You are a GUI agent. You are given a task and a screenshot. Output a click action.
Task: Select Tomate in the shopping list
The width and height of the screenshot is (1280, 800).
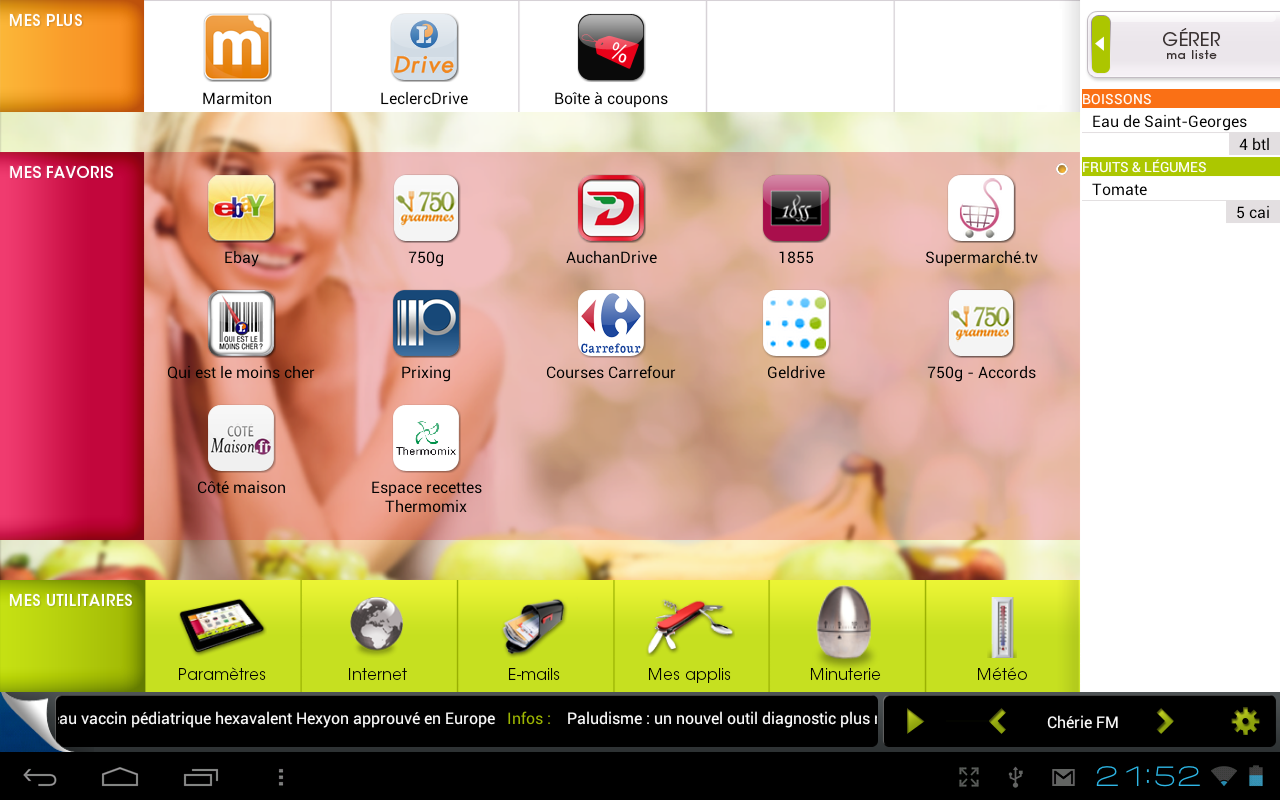(x=1120, y=190)
